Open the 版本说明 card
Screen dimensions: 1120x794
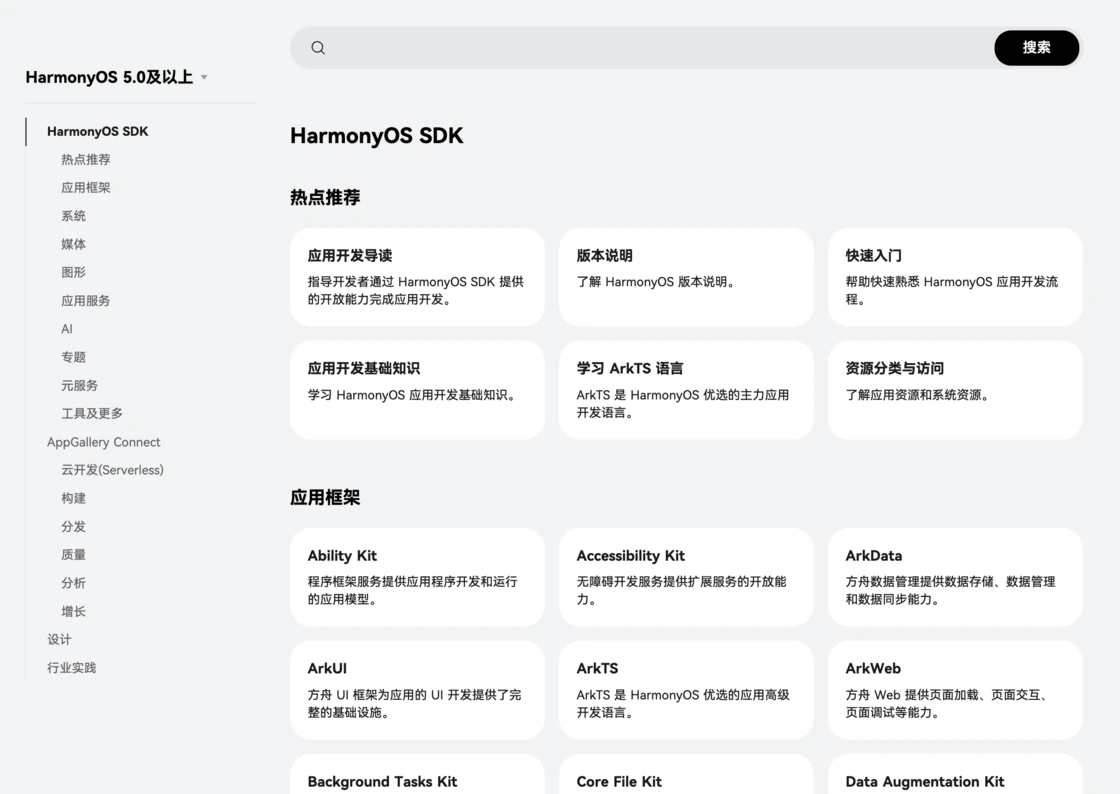pyautogui.click(x=686, y=276)
